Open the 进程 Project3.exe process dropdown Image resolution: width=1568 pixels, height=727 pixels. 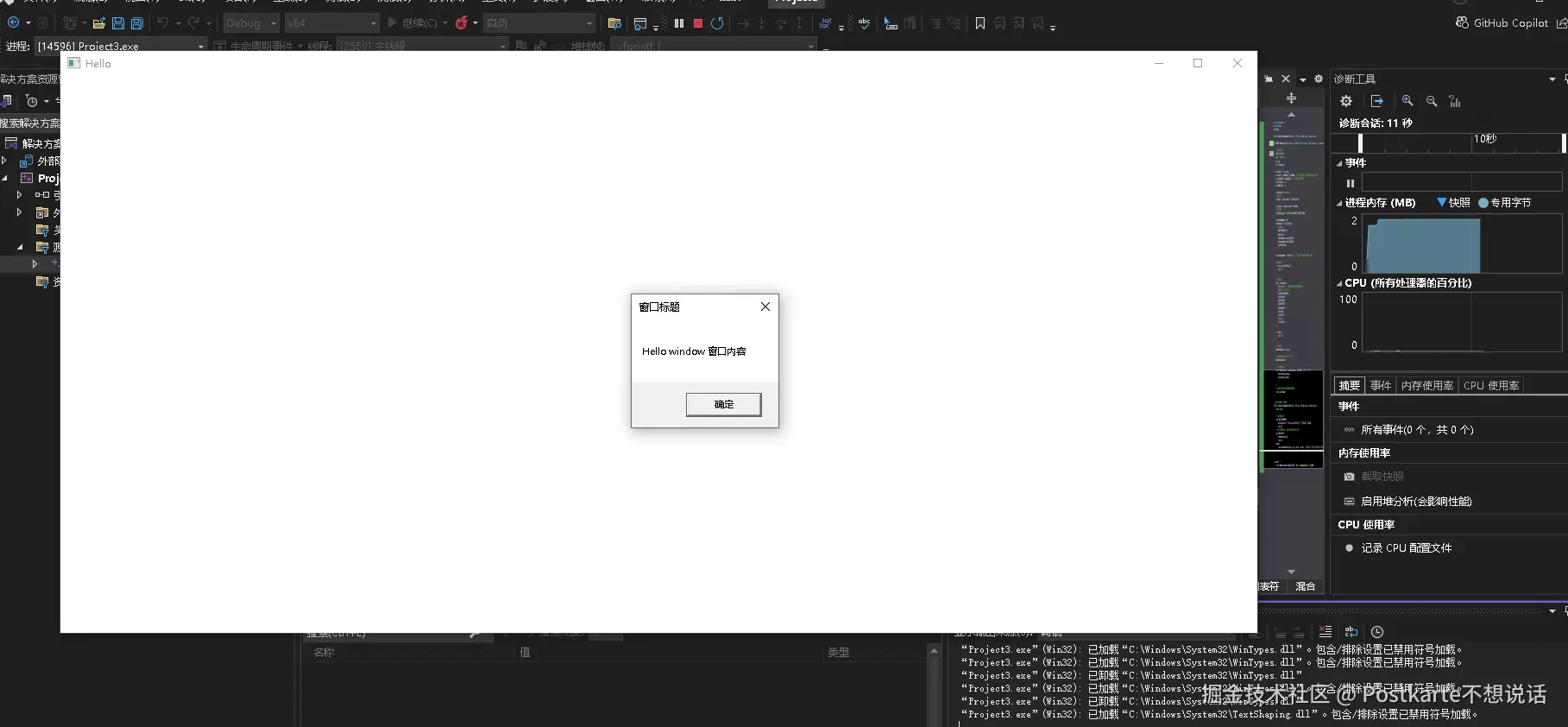(121, 46)
